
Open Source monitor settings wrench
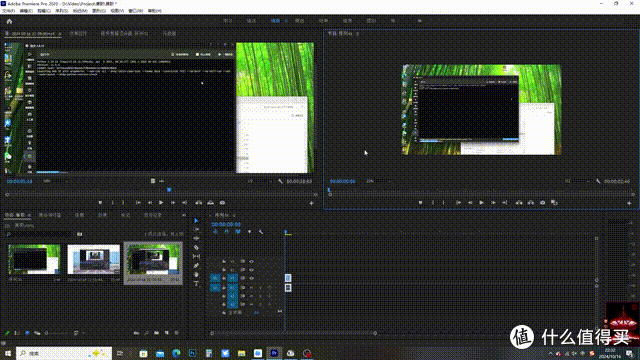point(280,181)
